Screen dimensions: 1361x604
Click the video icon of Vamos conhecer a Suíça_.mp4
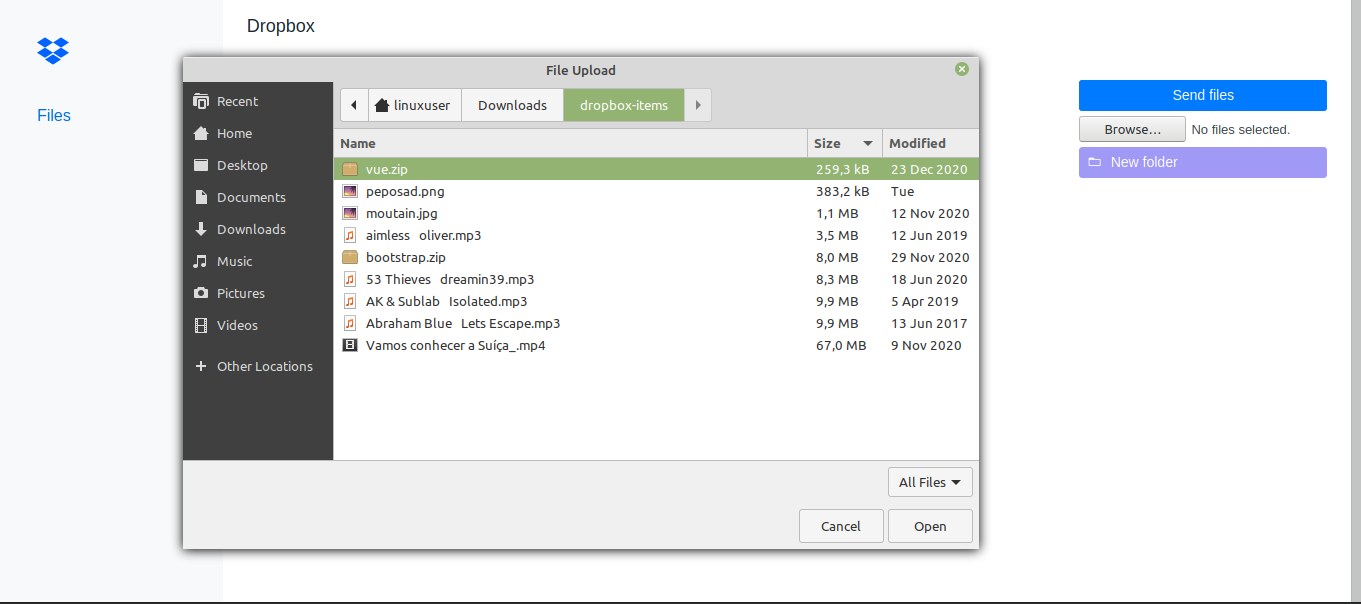350,345
